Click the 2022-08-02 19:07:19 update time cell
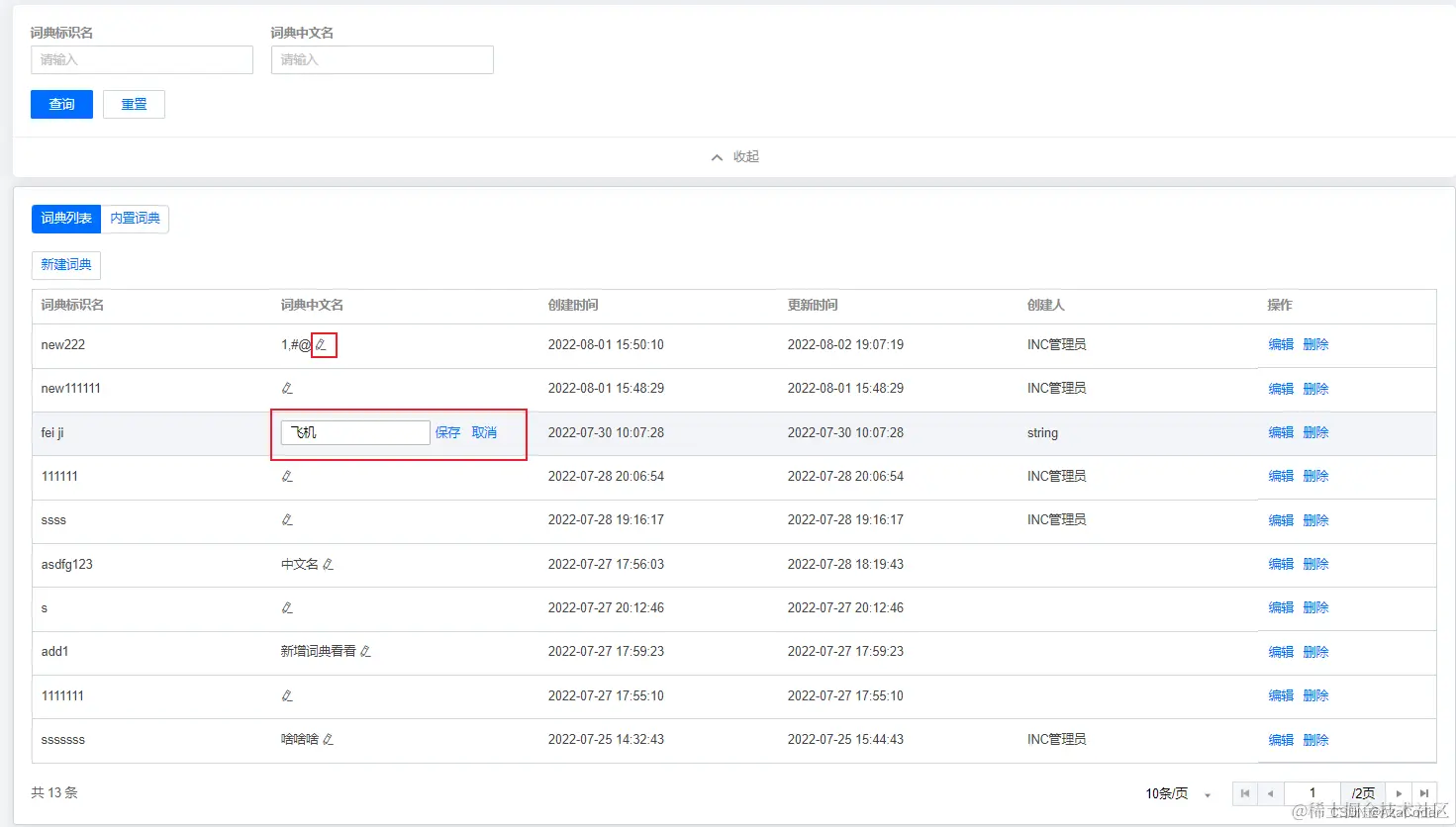 tap(845, 345)
